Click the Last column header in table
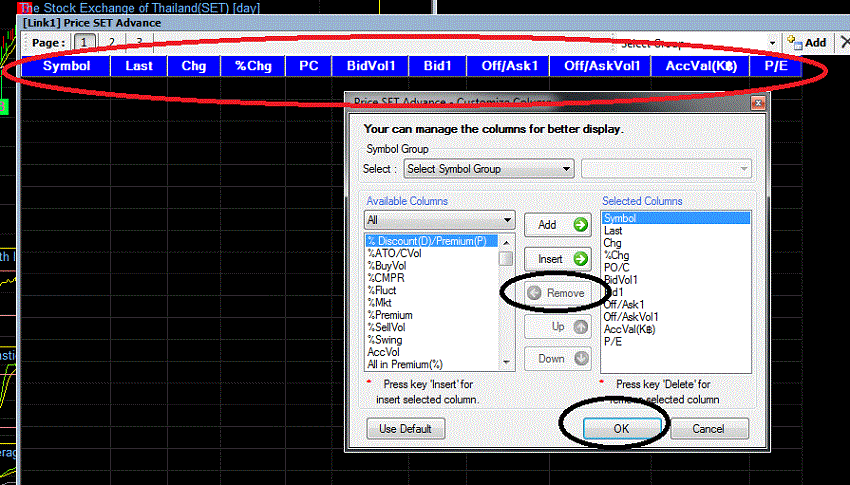Image resolution: width=850 pixels, height=485 pixels. [x=139, y=66]
